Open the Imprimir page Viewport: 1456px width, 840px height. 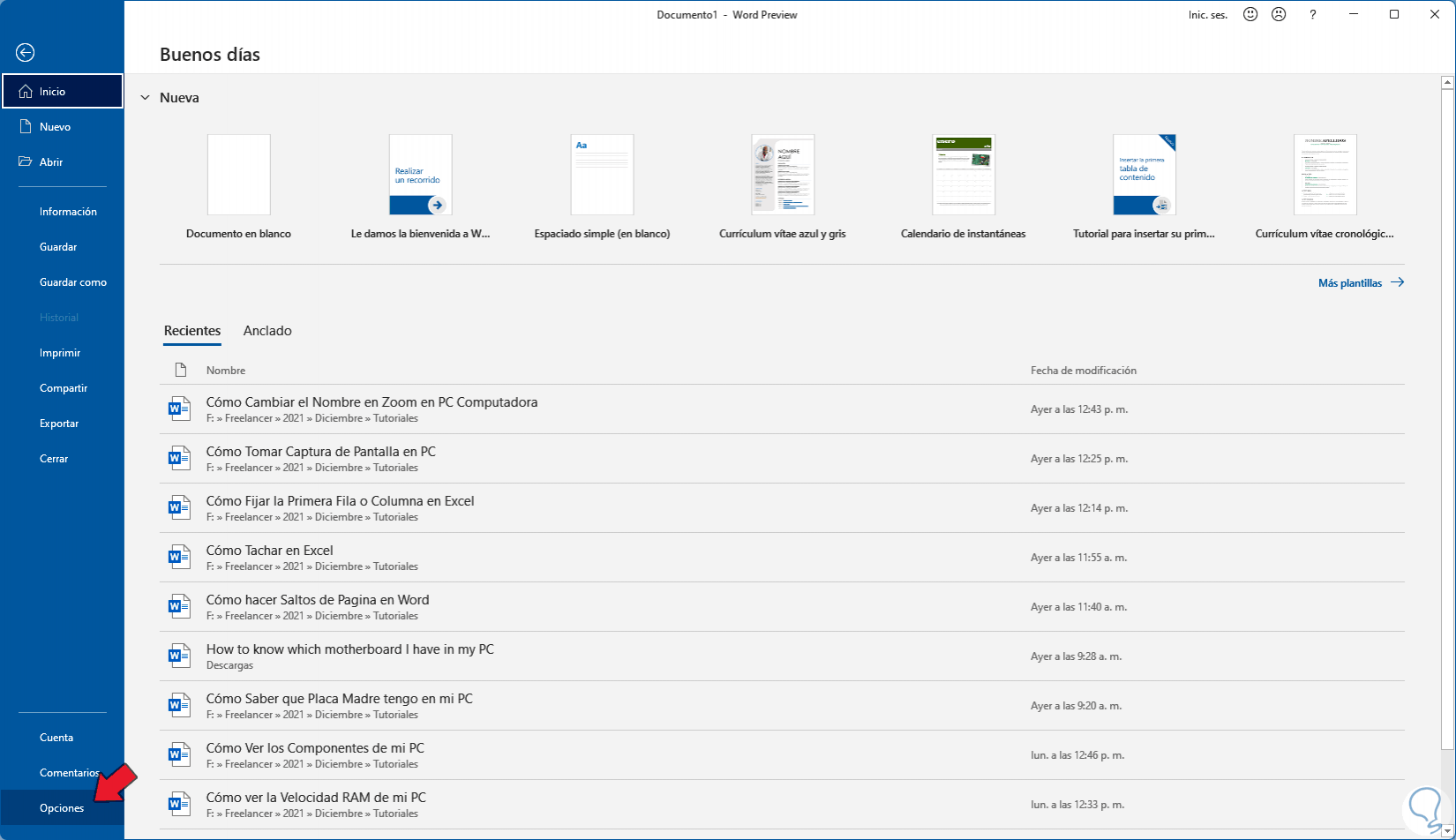tap(63, 353)
